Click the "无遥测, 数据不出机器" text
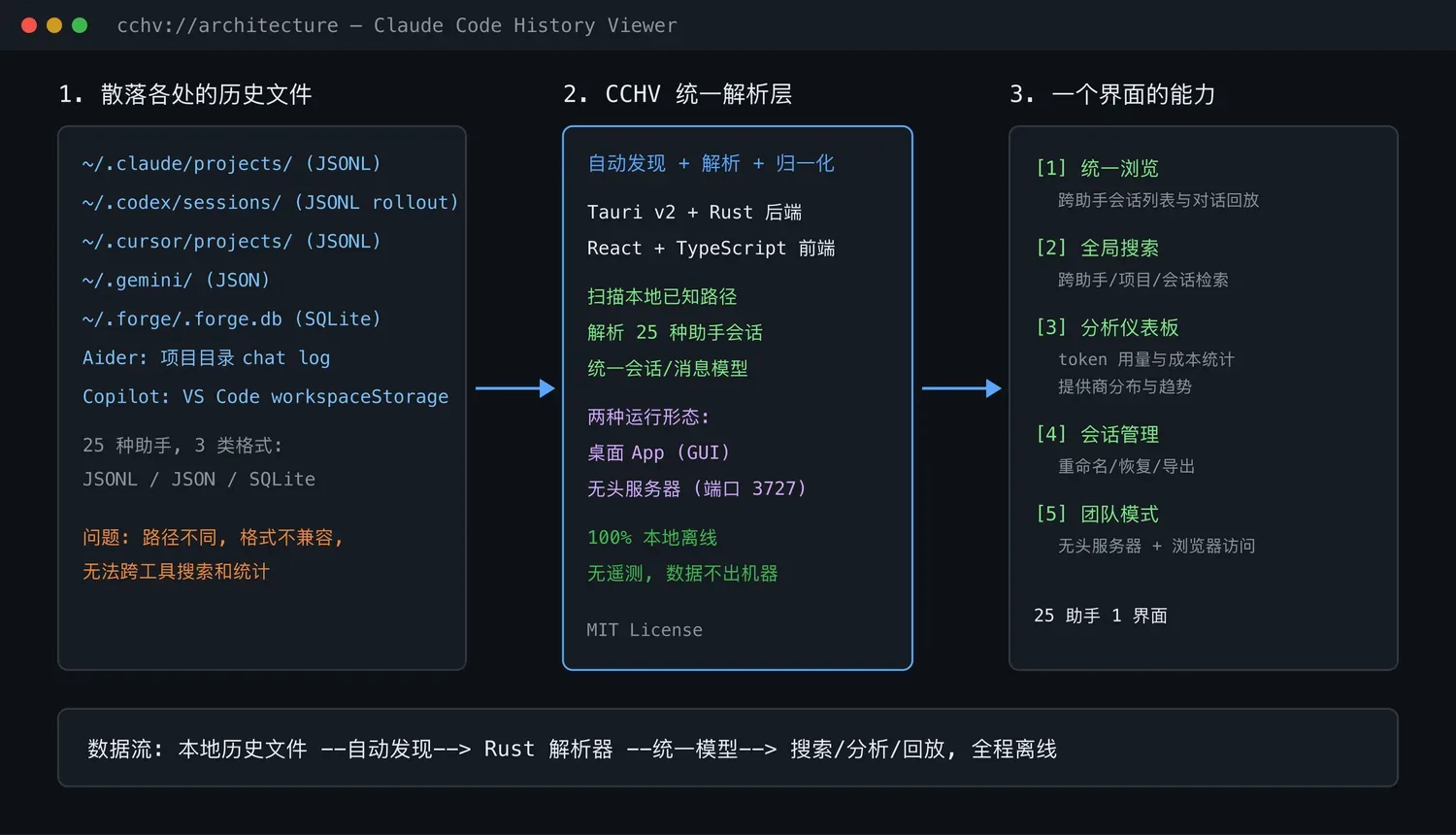This screenshot has height=835, width=1456. (682, 573)
